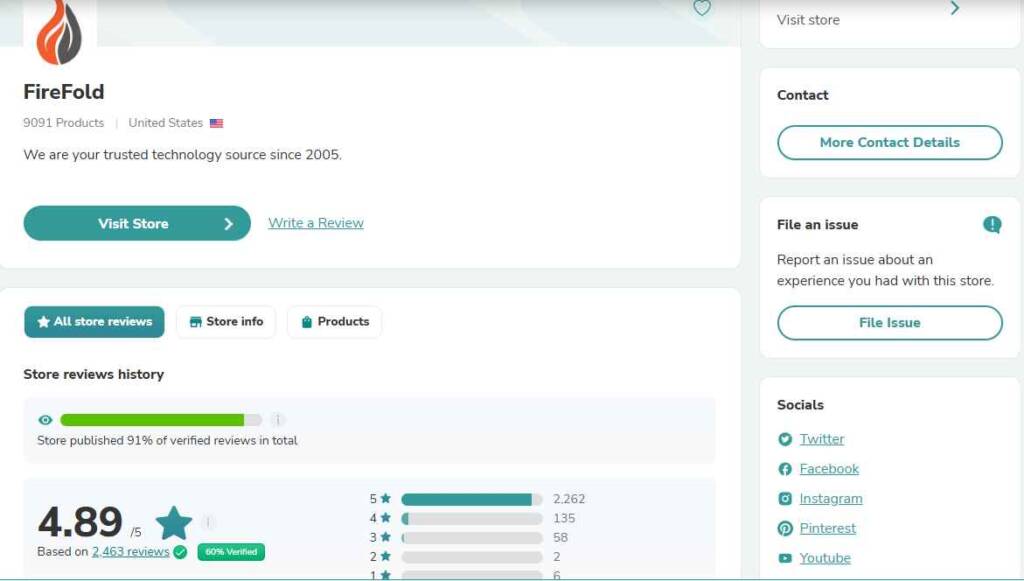
Task: Toggle the eye icon for published reviews
Action: [45, 420]
